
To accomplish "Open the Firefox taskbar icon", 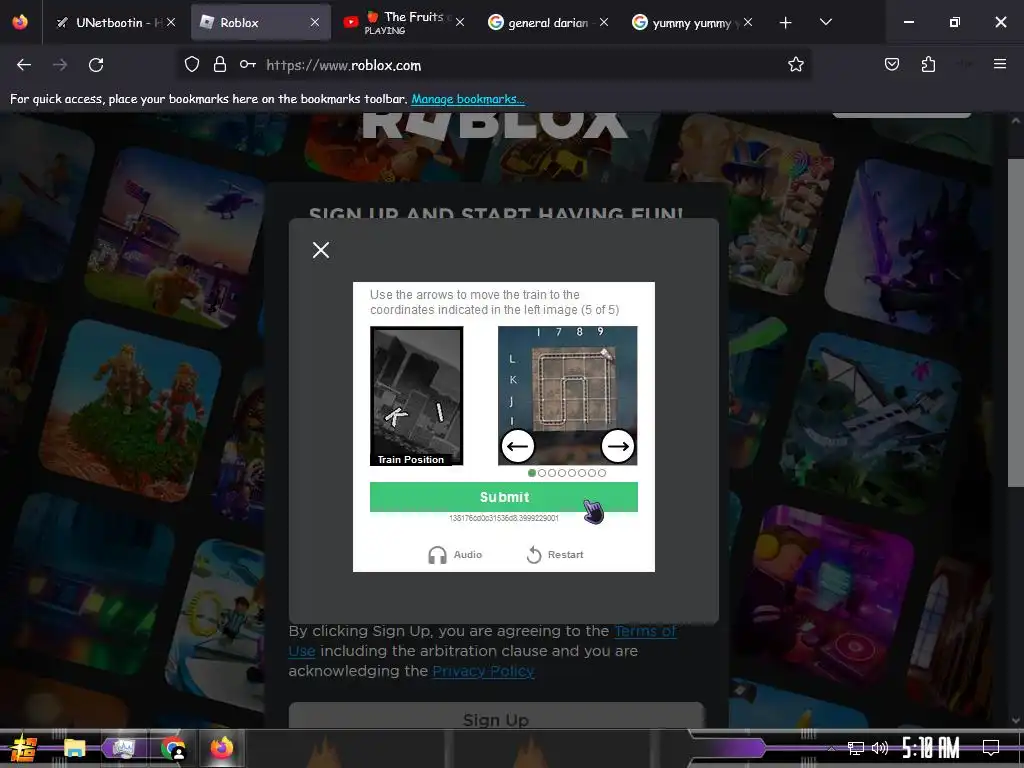I will click(x=222, y=747).
